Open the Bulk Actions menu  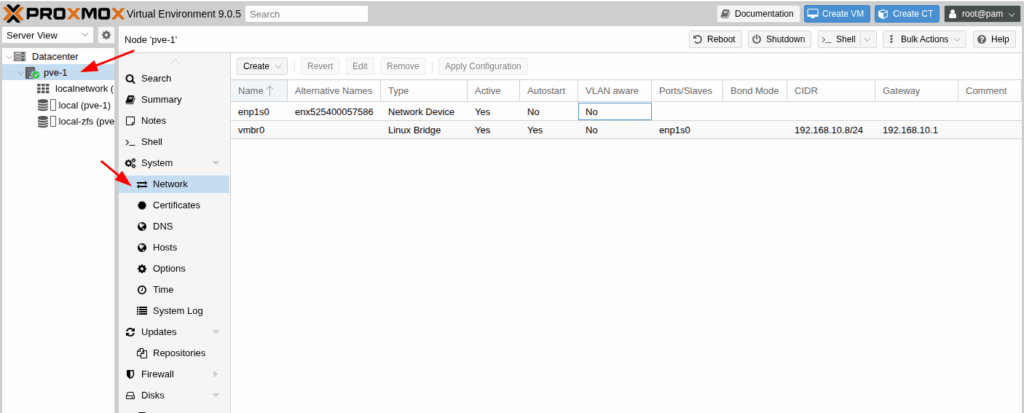(924, 39)
